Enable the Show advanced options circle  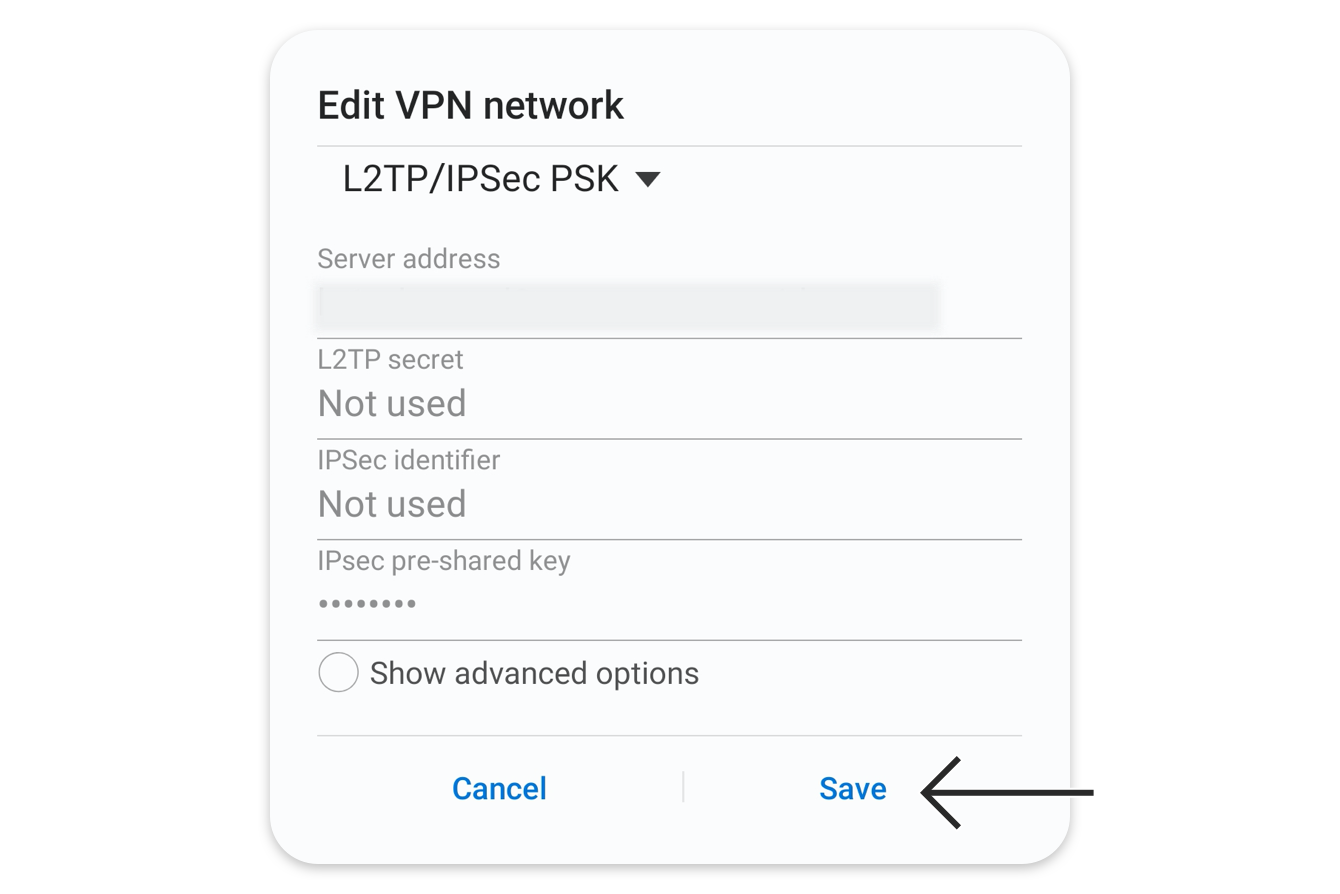pyautogui.click(x=338, y=673)
